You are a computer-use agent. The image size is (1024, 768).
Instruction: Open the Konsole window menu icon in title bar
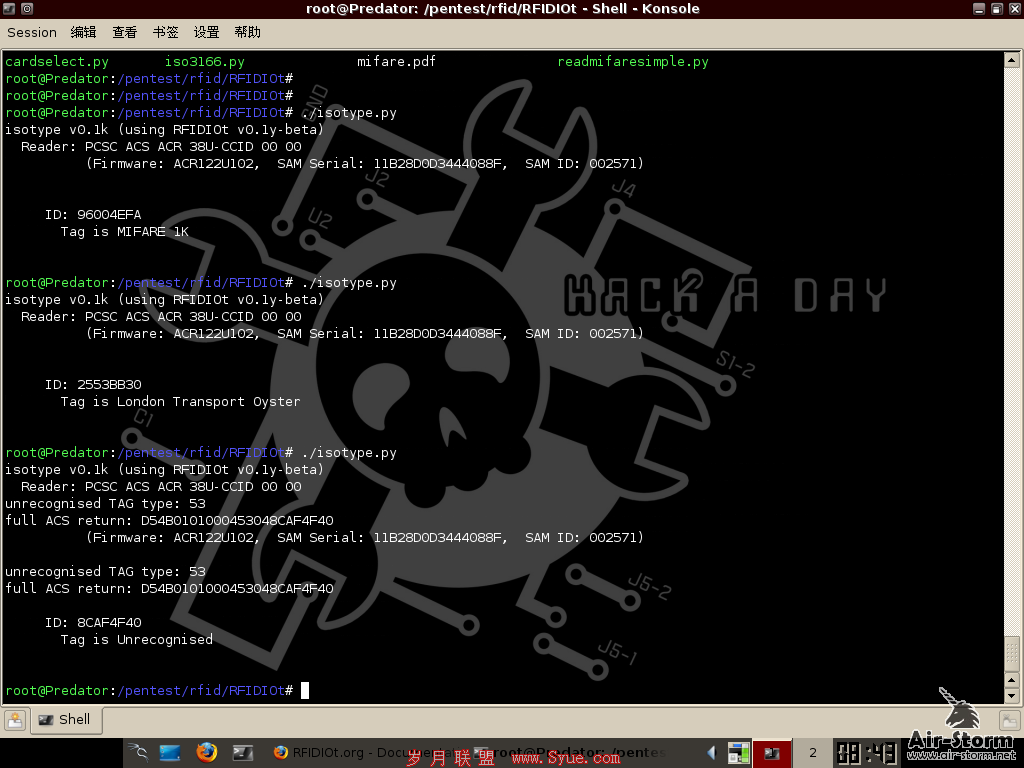click(x=9, y=8)
